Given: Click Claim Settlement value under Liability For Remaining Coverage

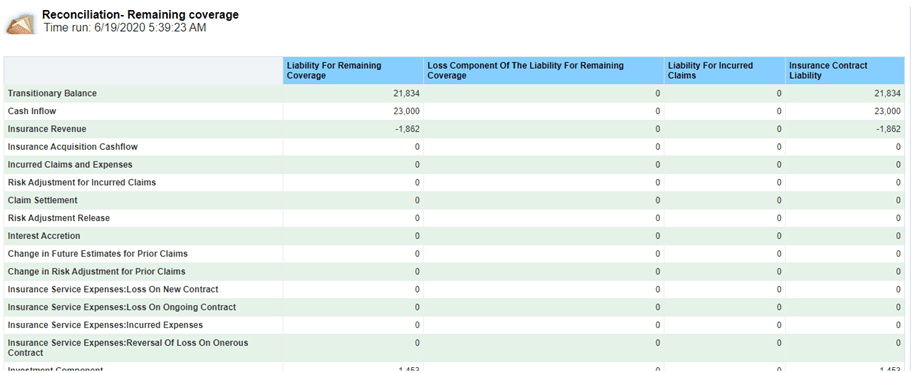Looking at the screenshot, I should coord(417,200).
